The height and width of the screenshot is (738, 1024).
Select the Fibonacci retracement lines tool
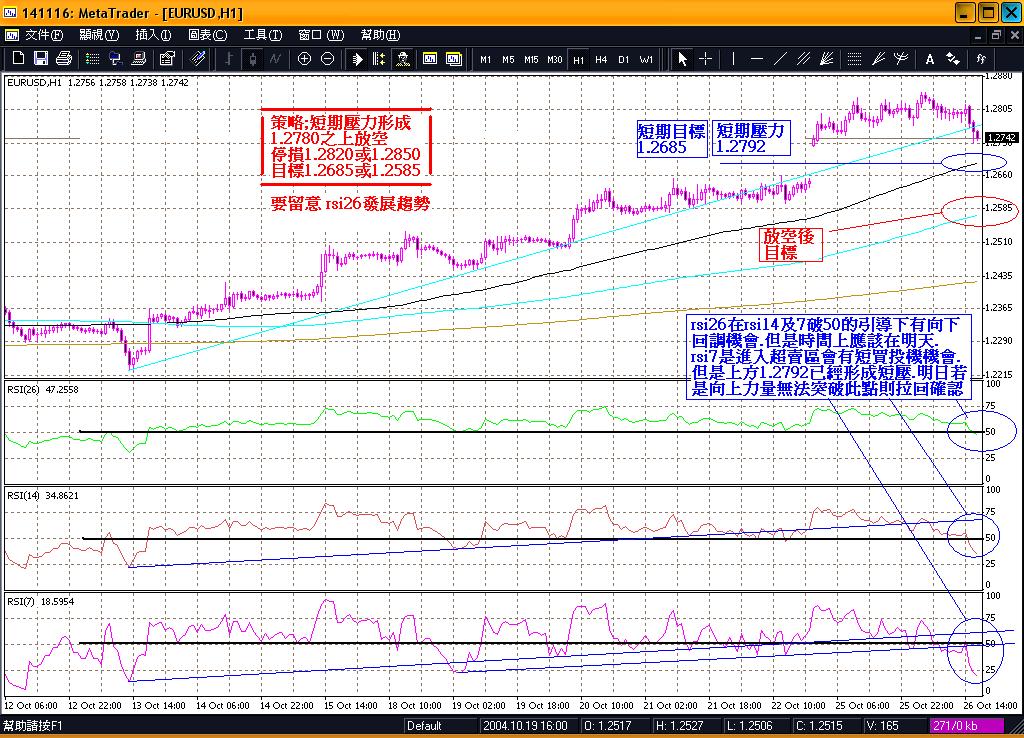pos(854,59)
